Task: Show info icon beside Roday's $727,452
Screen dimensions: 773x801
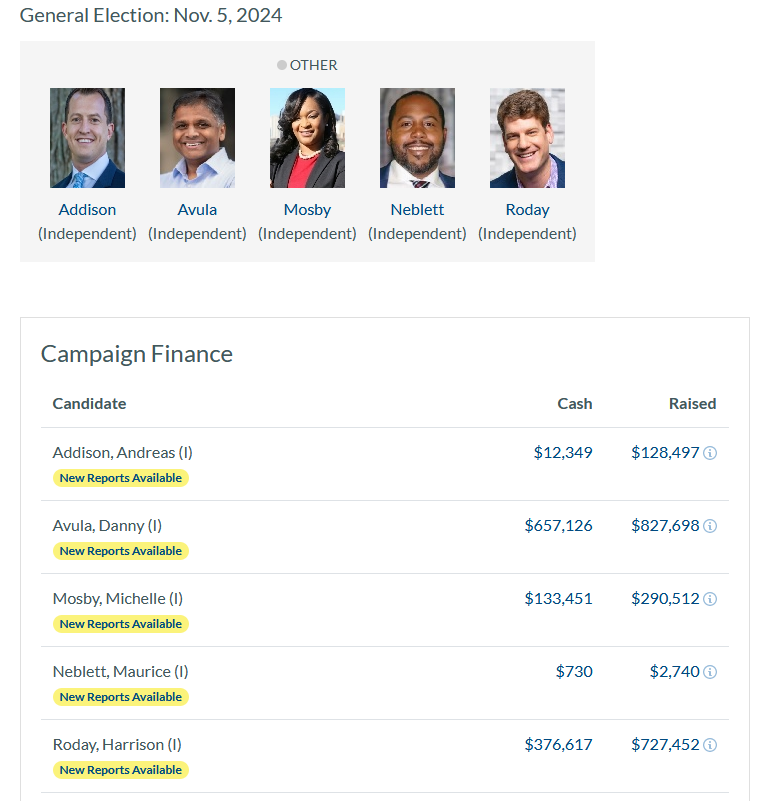Action: [x=710, y=745]
